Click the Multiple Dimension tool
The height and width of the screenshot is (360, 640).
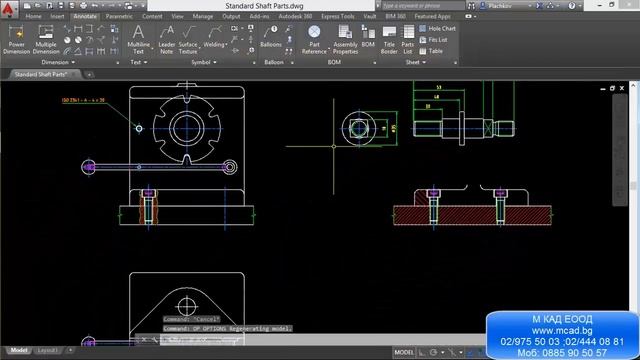pos(46,39)
